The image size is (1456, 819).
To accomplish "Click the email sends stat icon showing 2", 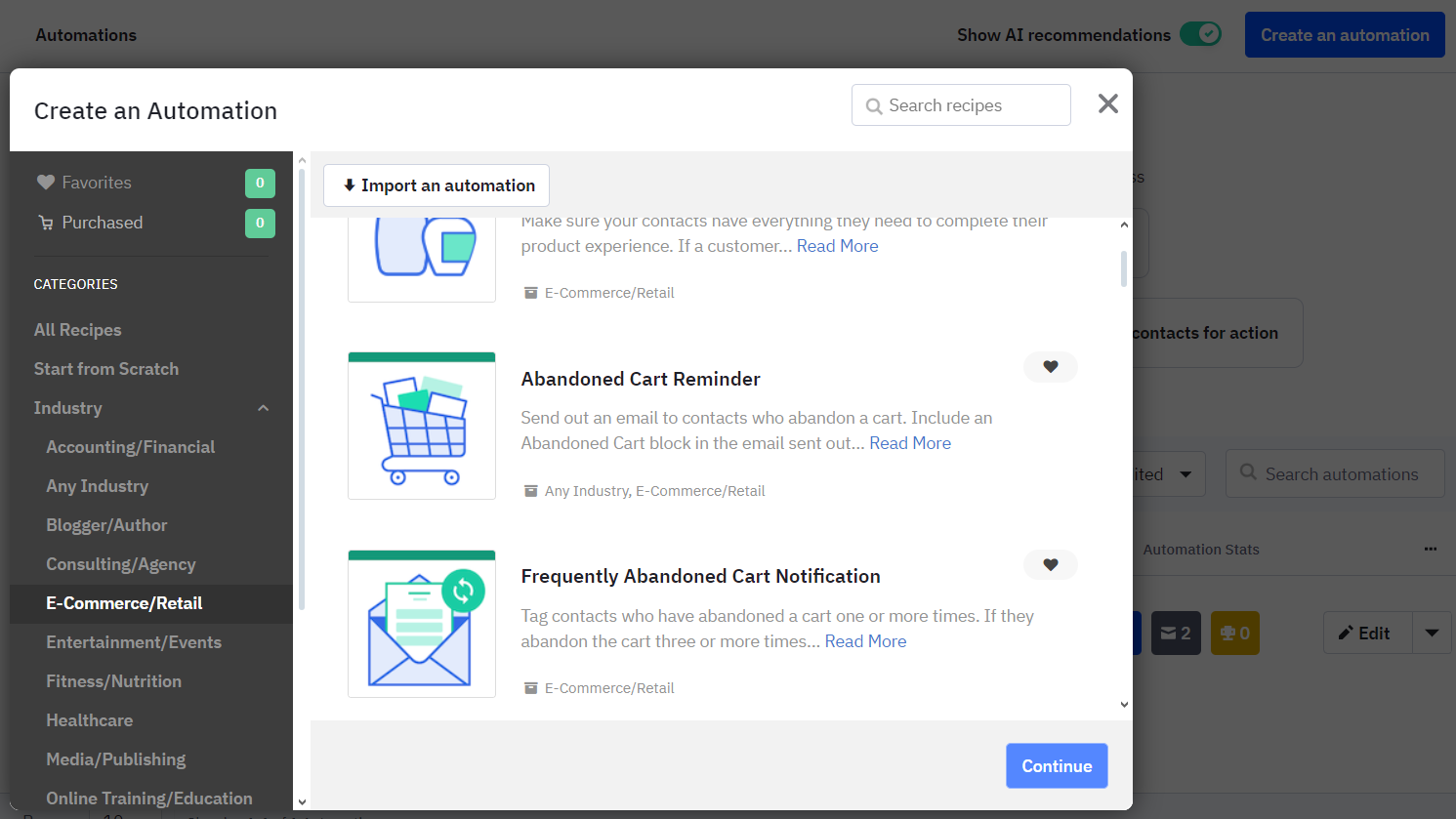I will [x=1176, y=633].
